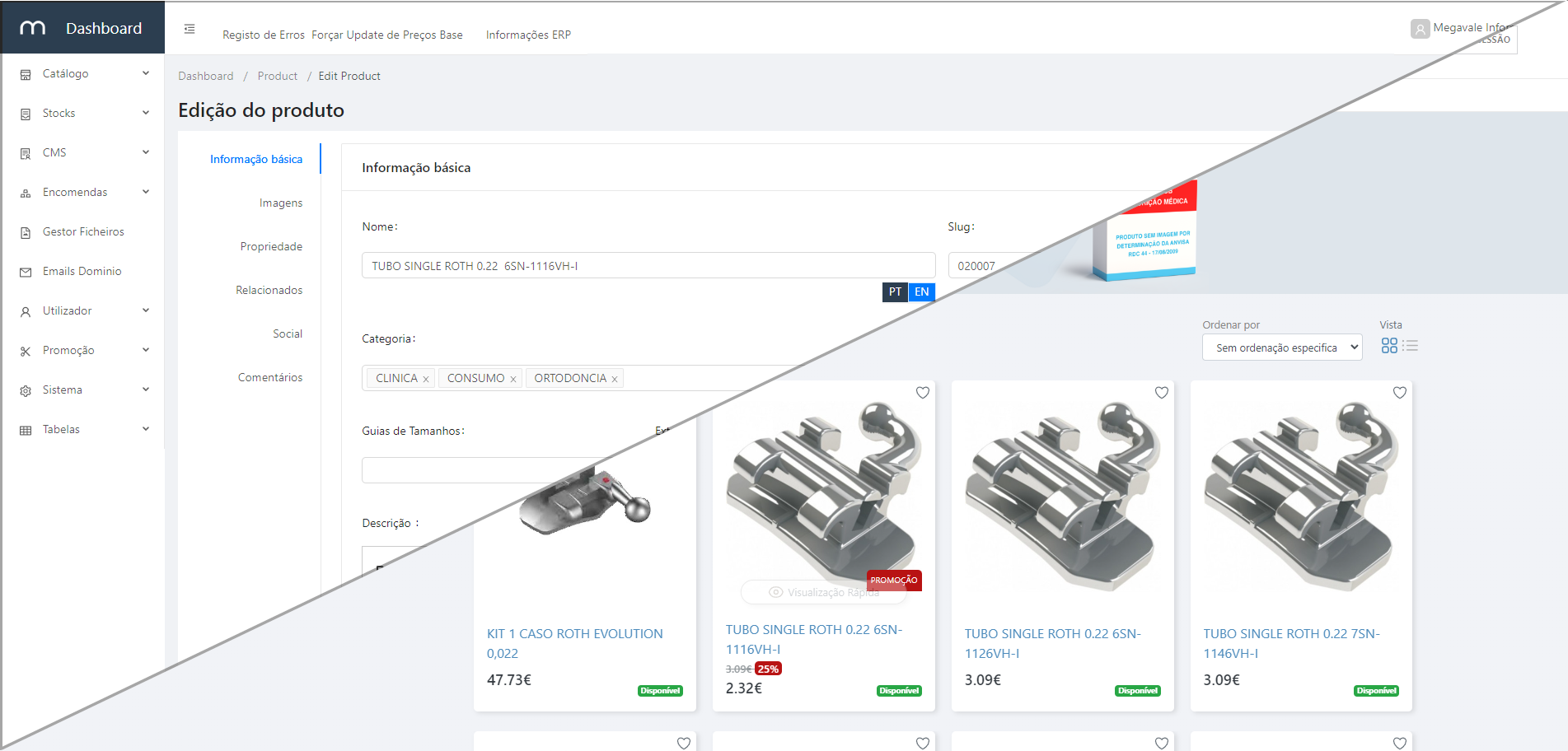The image size is (1568, 751).
Task: Click the Gestor Ficheiros file icon
Action: click(26, 233)
